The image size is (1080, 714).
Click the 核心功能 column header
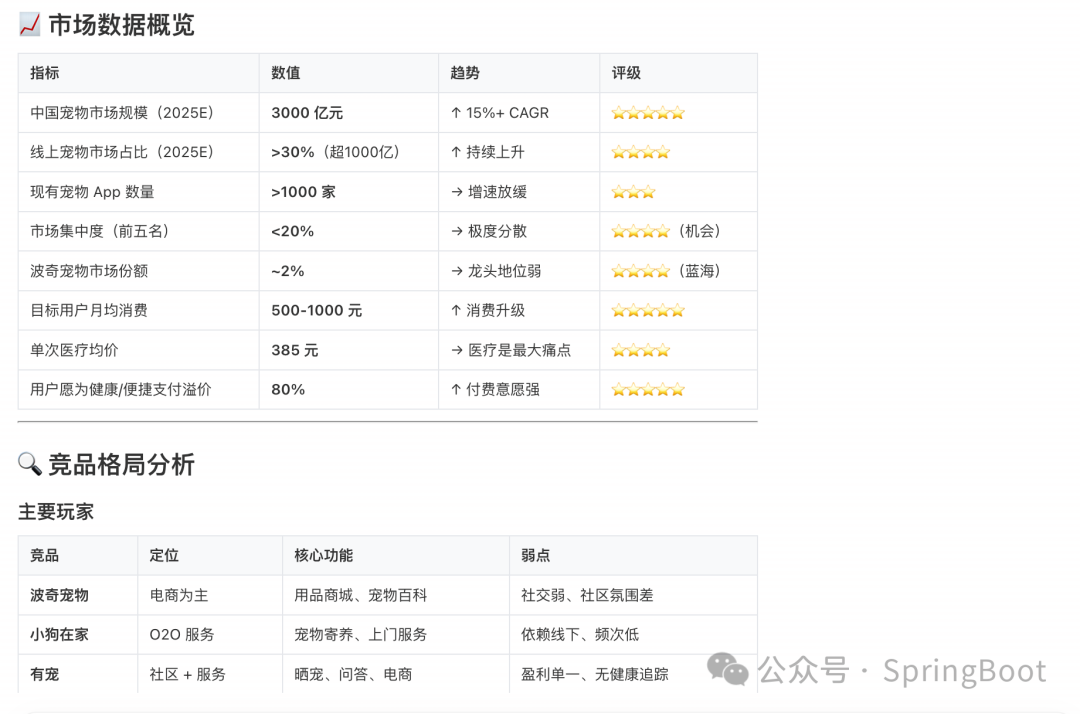[x=324, y=556]
